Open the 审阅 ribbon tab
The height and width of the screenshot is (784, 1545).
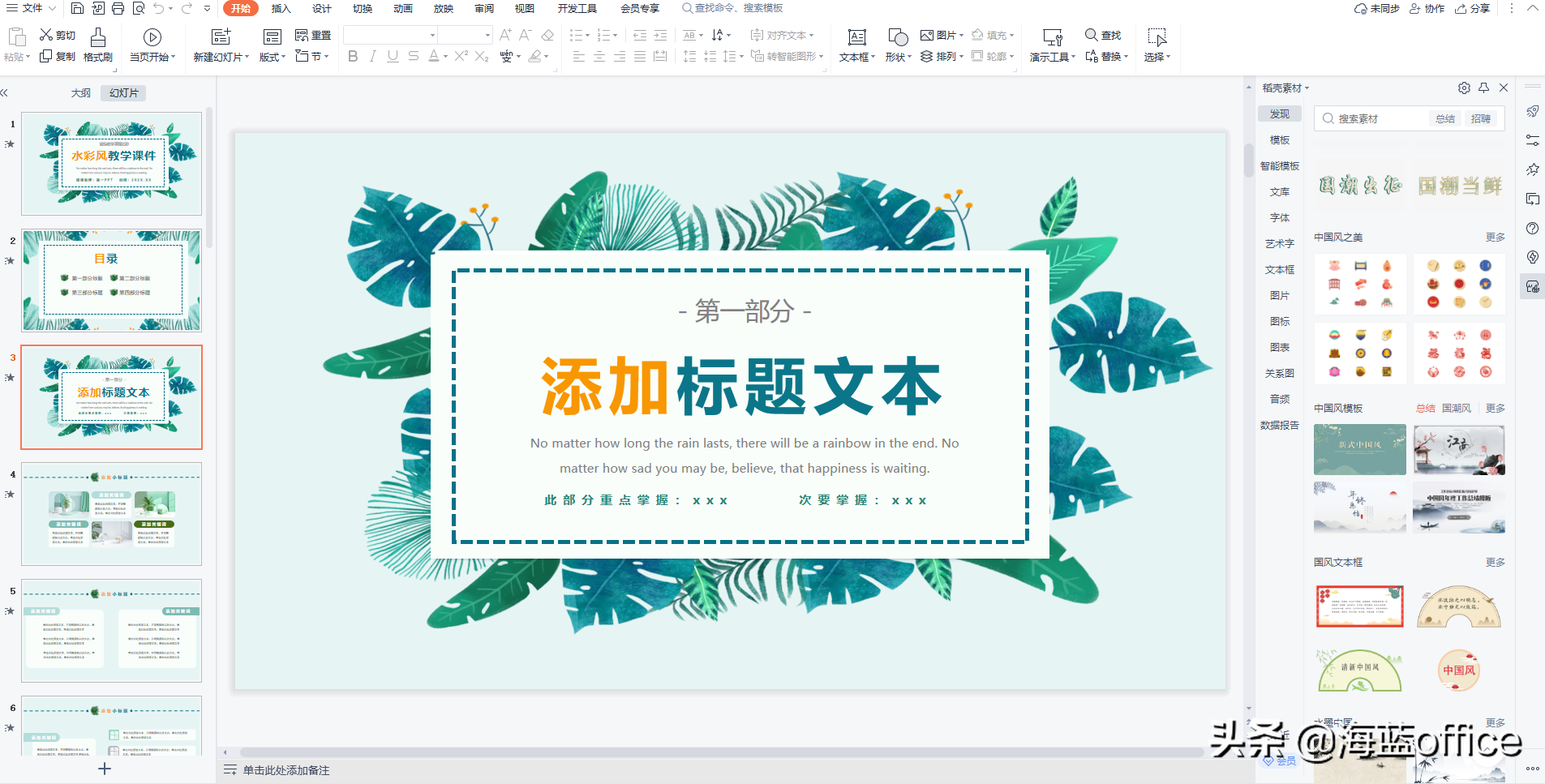coord(484,8)
